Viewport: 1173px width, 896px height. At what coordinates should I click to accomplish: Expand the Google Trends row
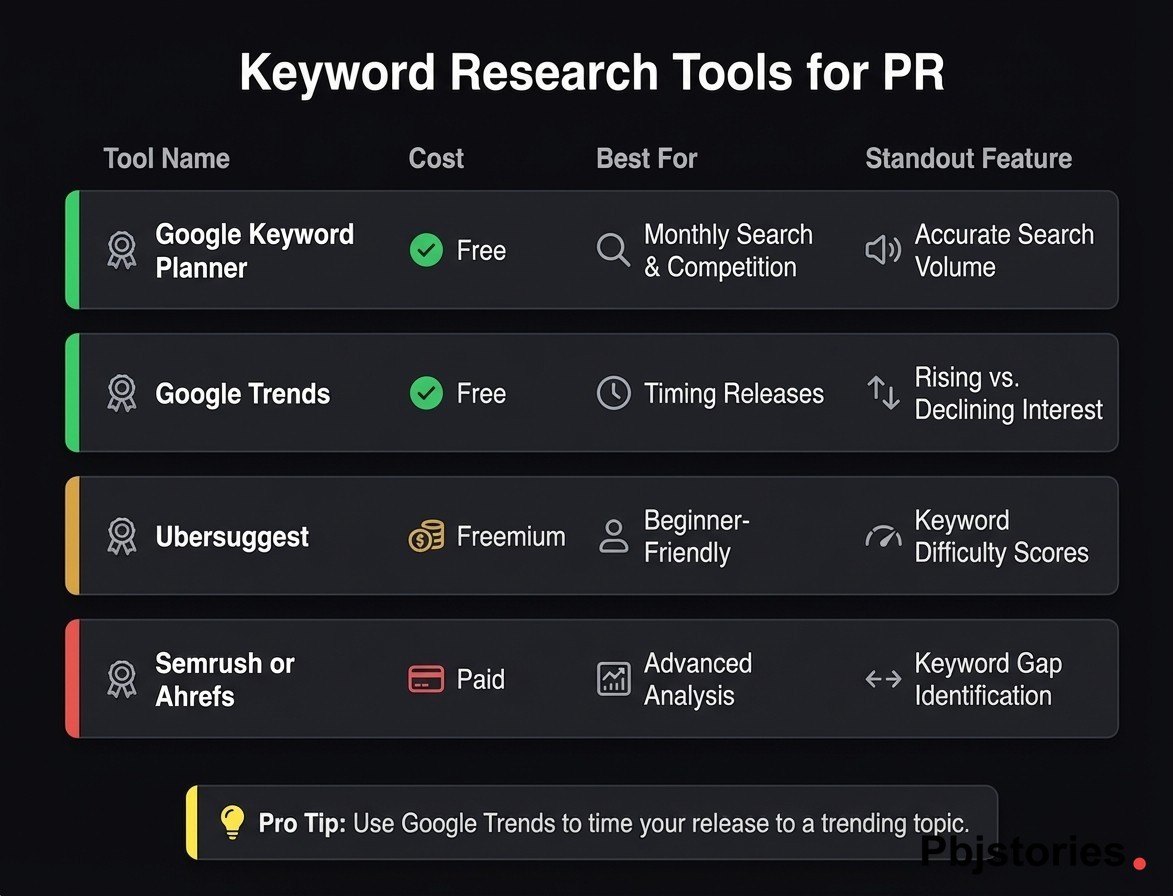[x=591, y=393]
